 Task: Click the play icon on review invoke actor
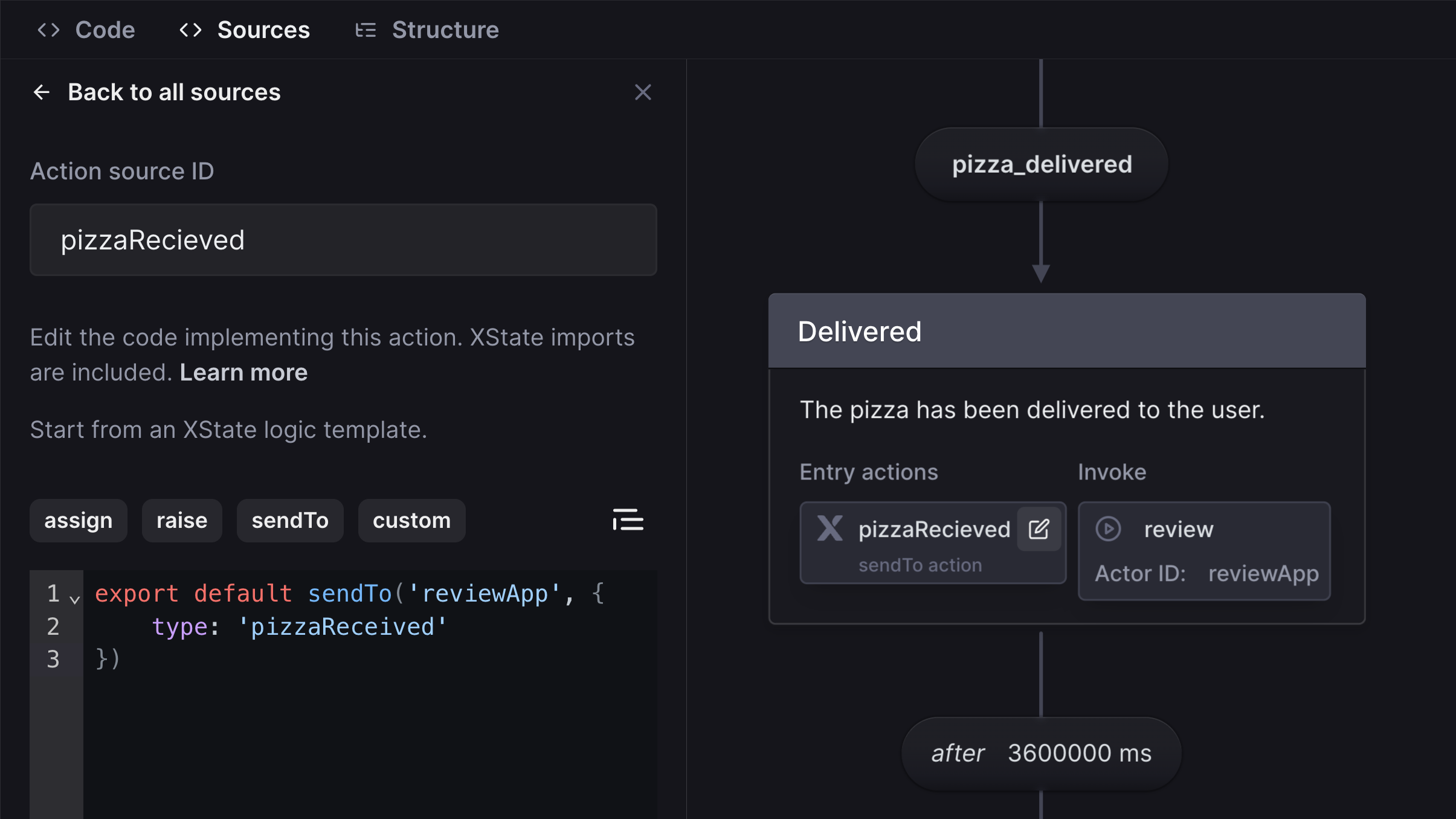1109,528
